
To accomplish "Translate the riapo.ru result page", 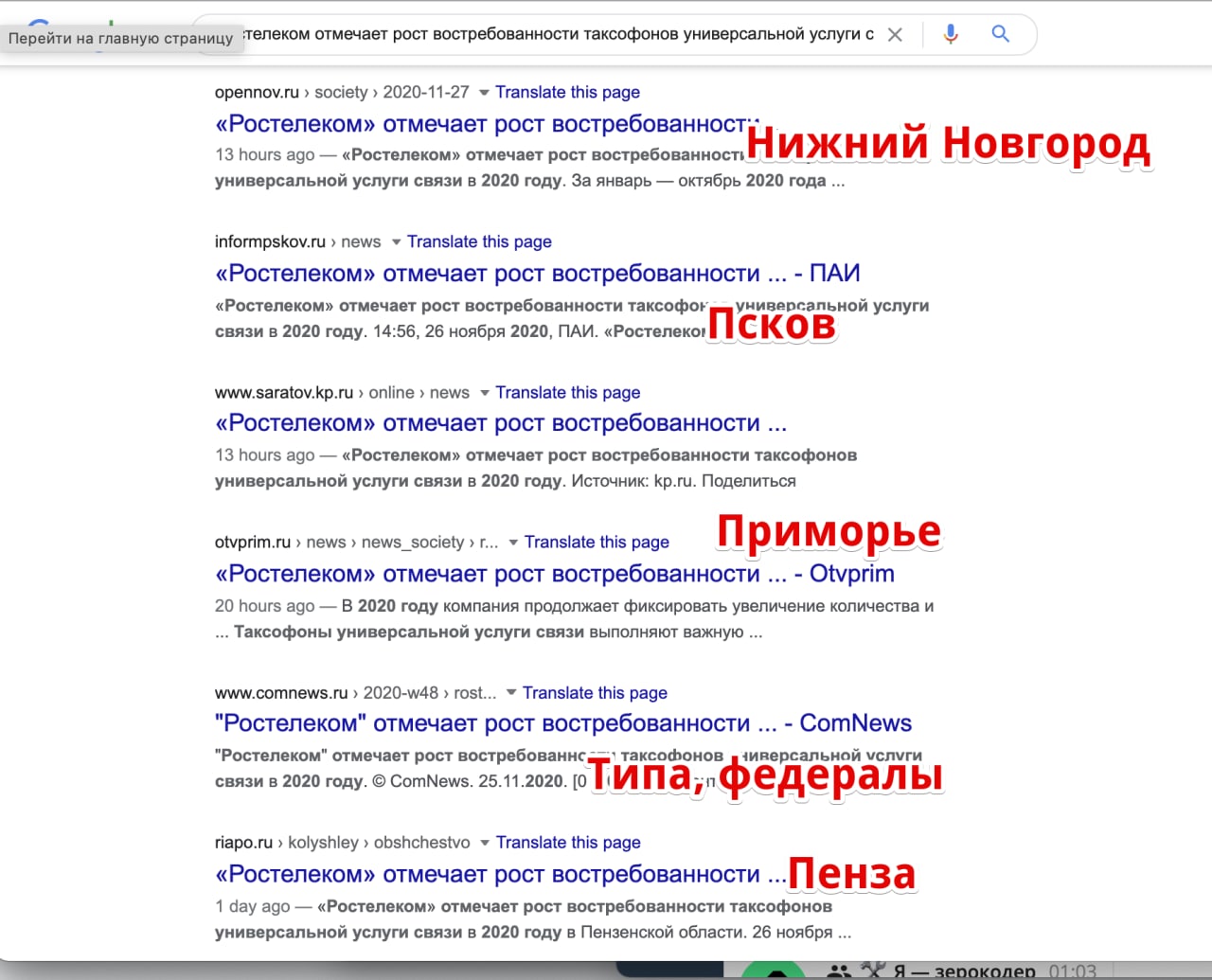I will (568, 842).
